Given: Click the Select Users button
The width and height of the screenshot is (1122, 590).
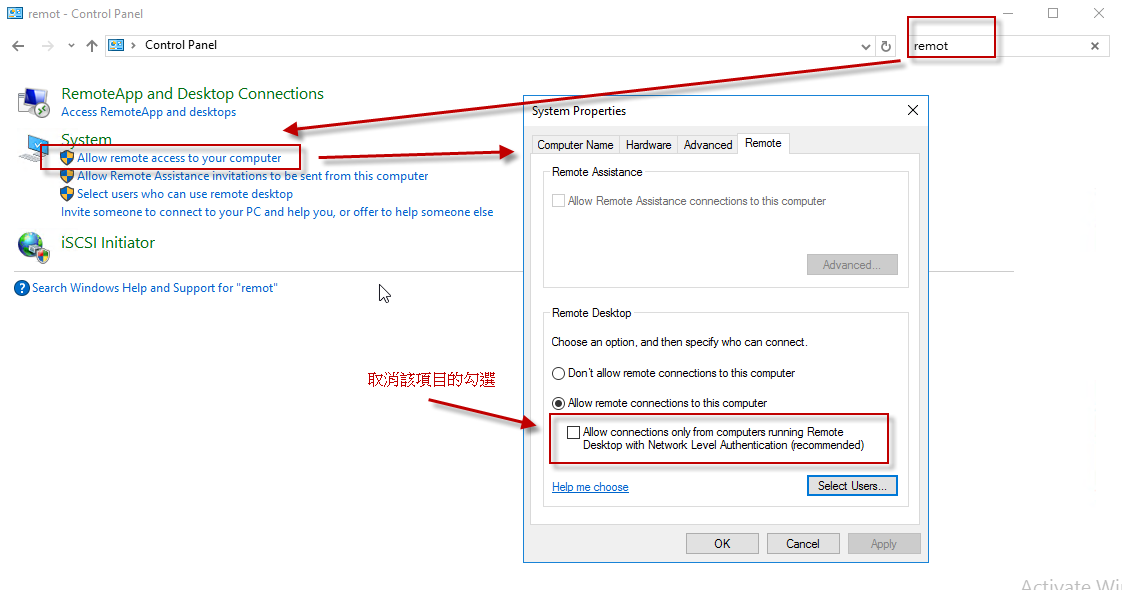Looking at the screenshot, I should click(x=851, y=486).
